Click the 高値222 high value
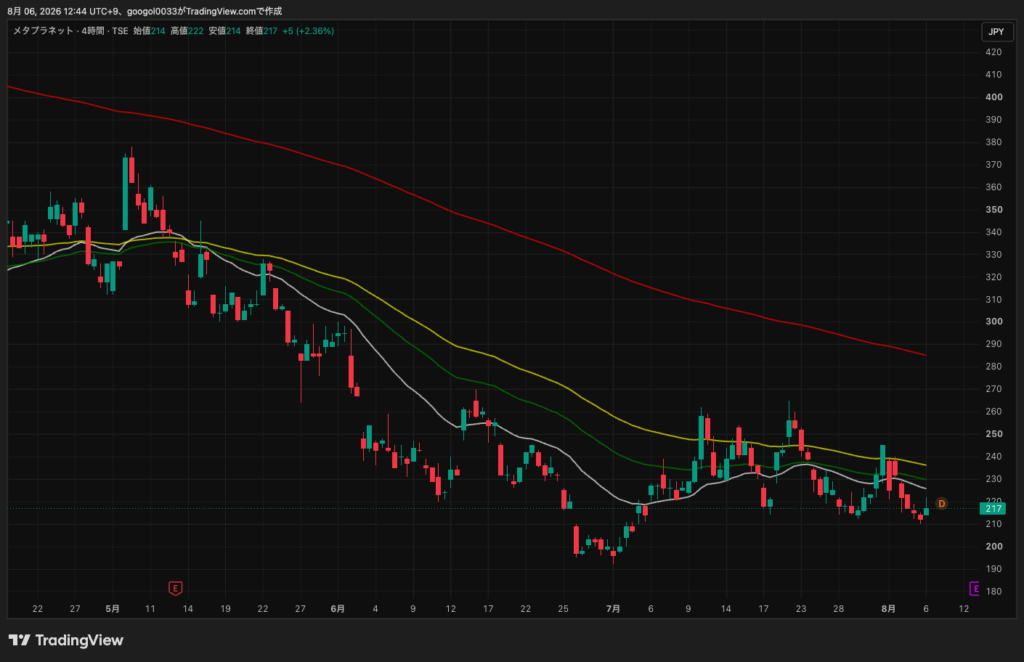The image size is (1024, 662). 187,31
